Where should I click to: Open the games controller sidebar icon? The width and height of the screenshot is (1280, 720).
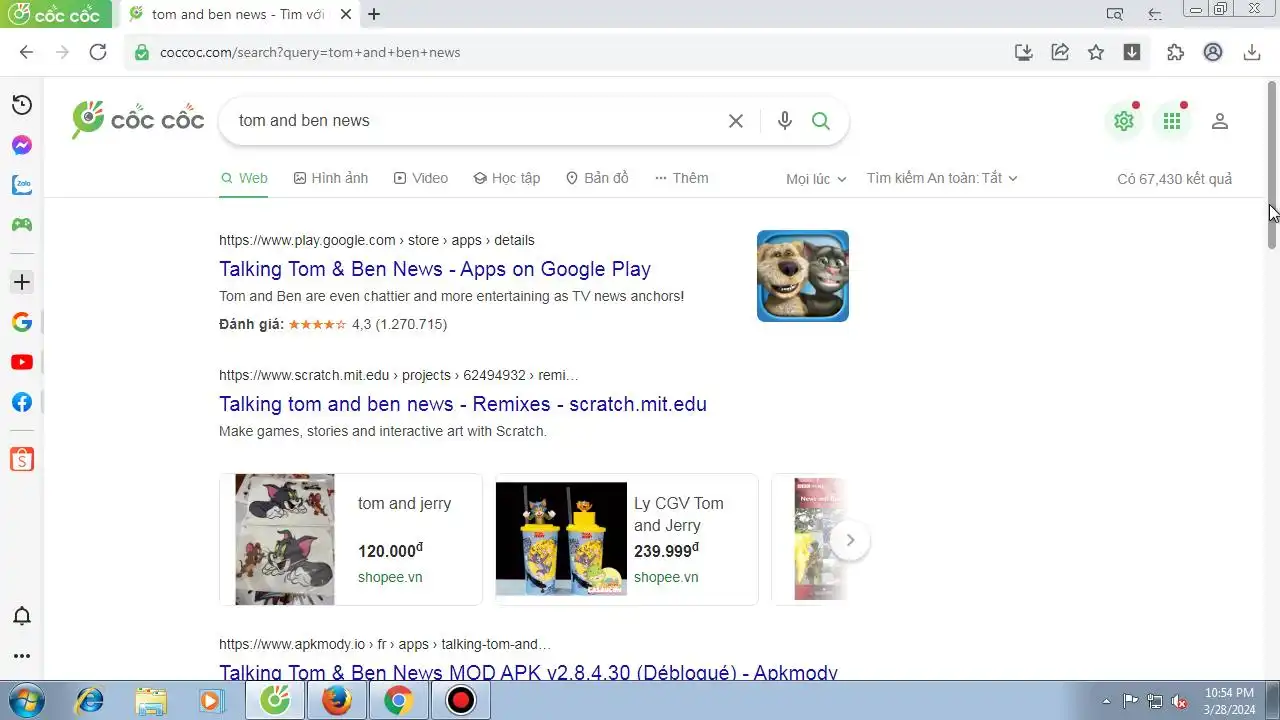tap(21, 225)
